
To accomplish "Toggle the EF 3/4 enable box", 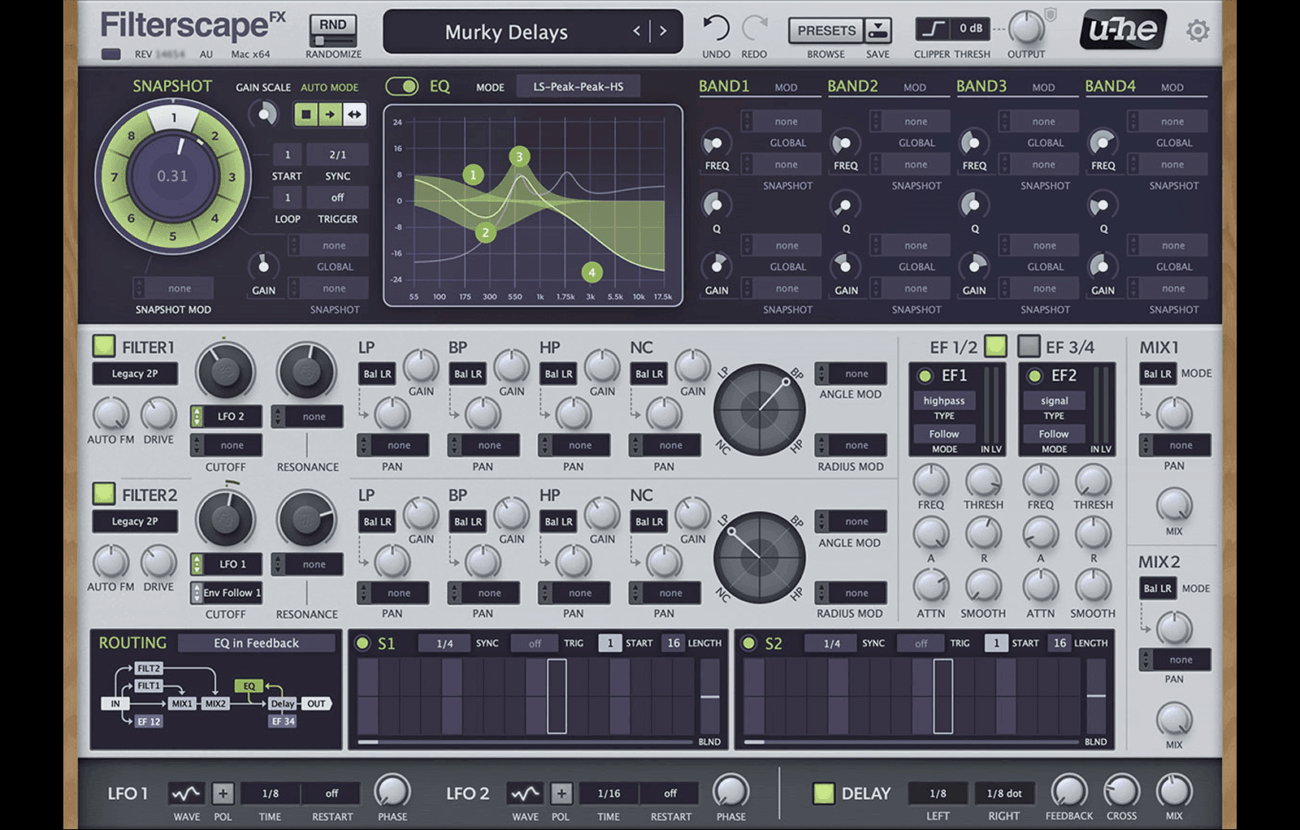I will [1029, 346].
